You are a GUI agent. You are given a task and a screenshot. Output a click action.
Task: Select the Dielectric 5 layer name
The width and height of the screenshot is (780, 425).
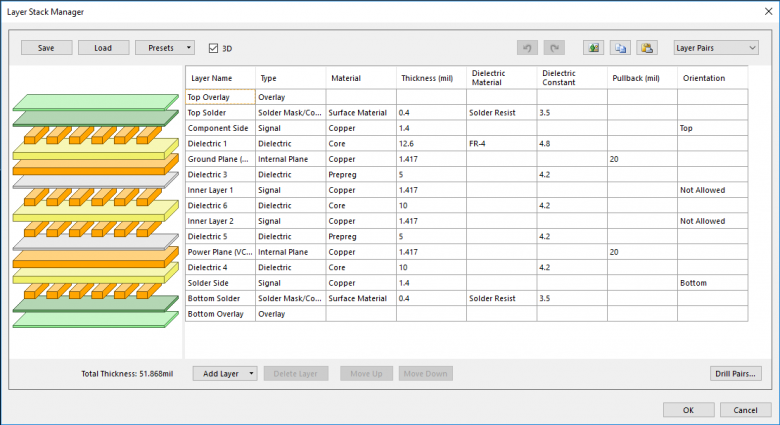(220, 236)
